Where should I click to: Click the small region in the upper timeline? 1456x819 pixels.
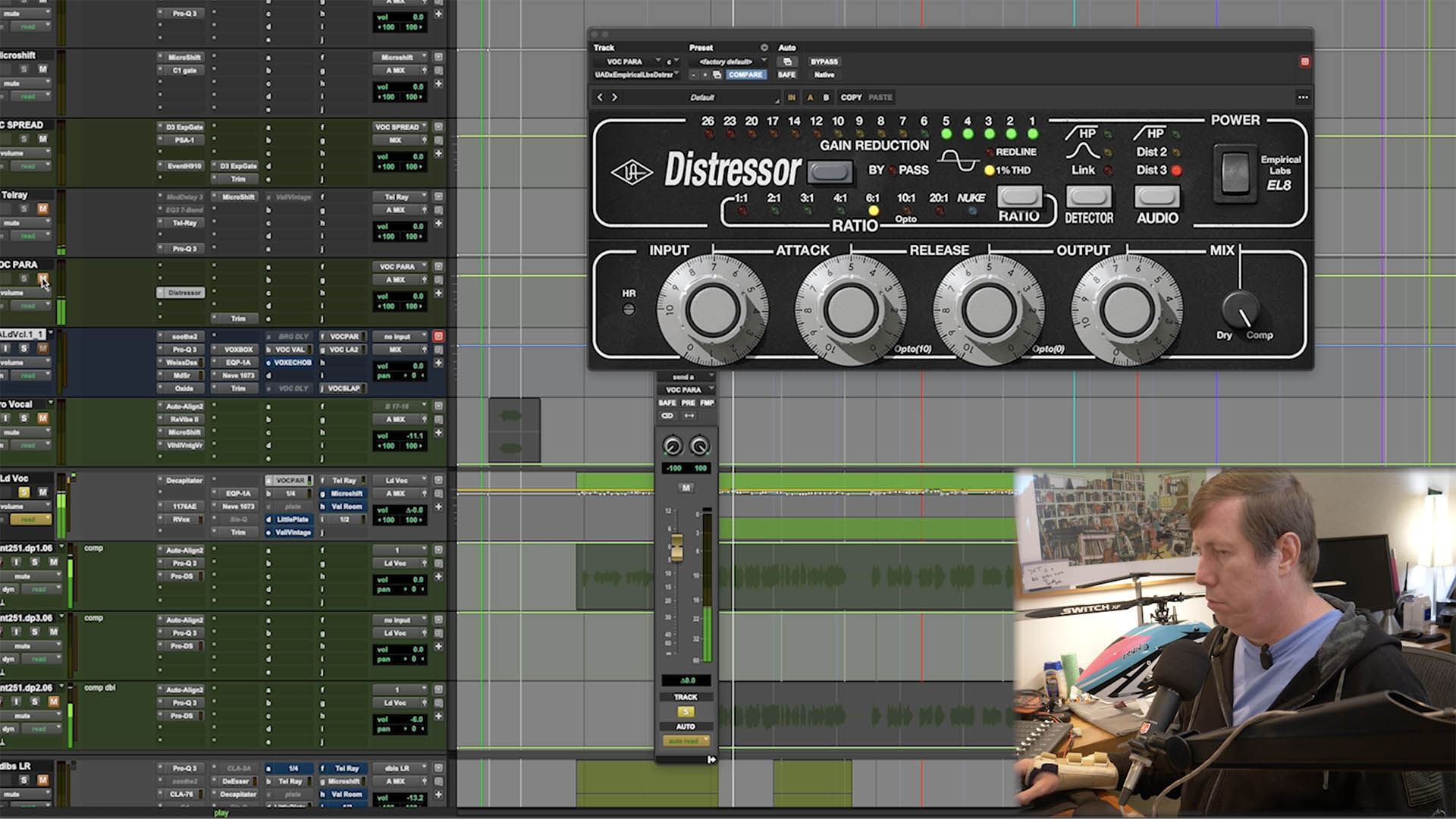click(x=514, y=430)
